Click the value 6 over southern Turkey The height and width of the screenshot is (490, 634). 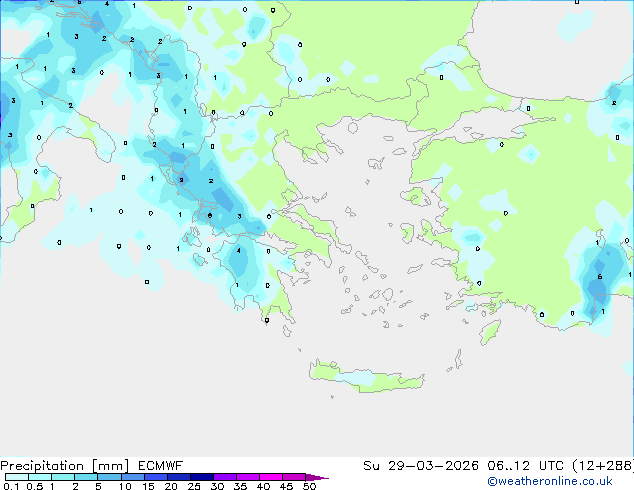pos(600,277)
